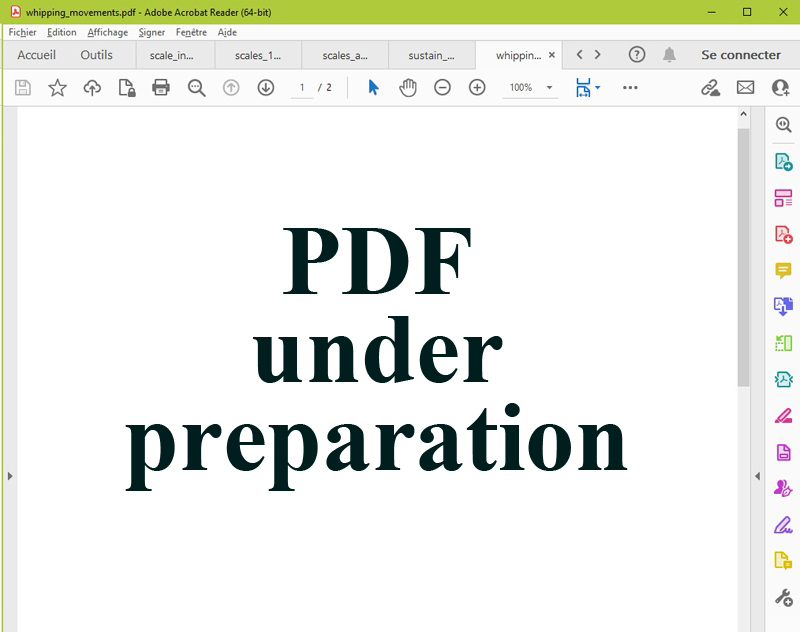Go to the Accueil home view
Screen dimensions: 800x632
click(x=36, y=55)
